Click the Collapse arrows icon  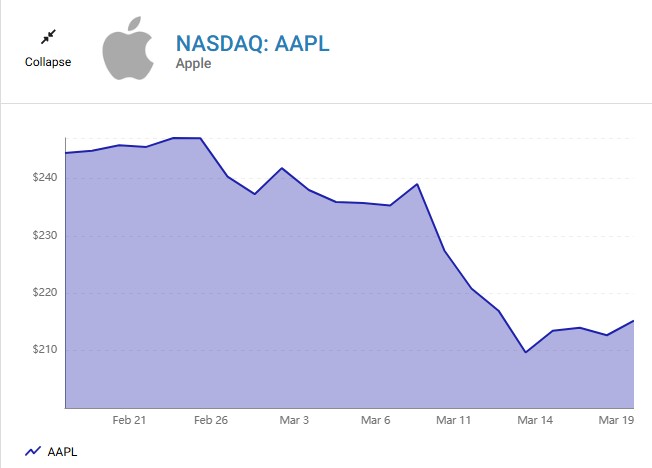tap(48, 38)
